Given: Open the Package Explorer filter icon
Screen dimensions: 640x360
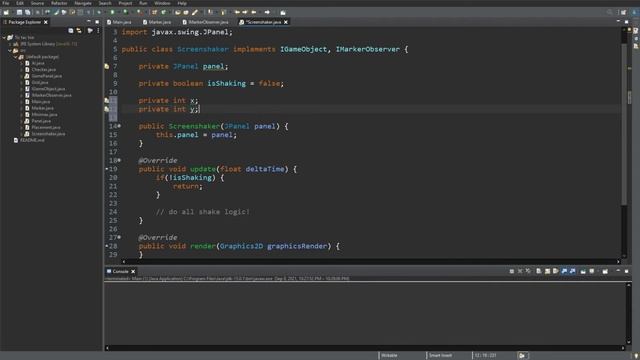Looking at the screenshot, I should (90, 31).
